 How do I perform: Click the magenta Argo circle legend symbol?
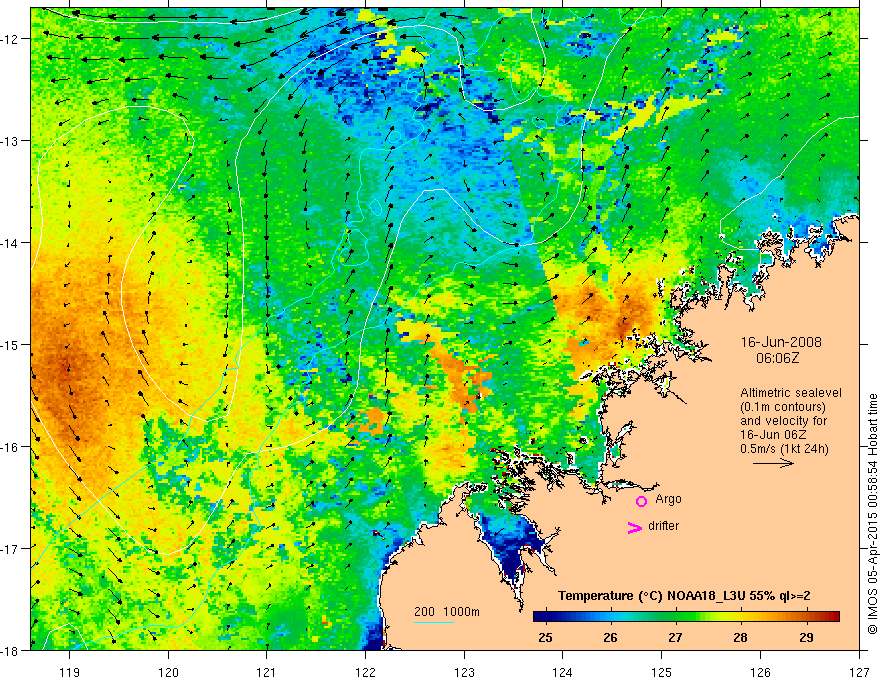(x=641, y=501)
